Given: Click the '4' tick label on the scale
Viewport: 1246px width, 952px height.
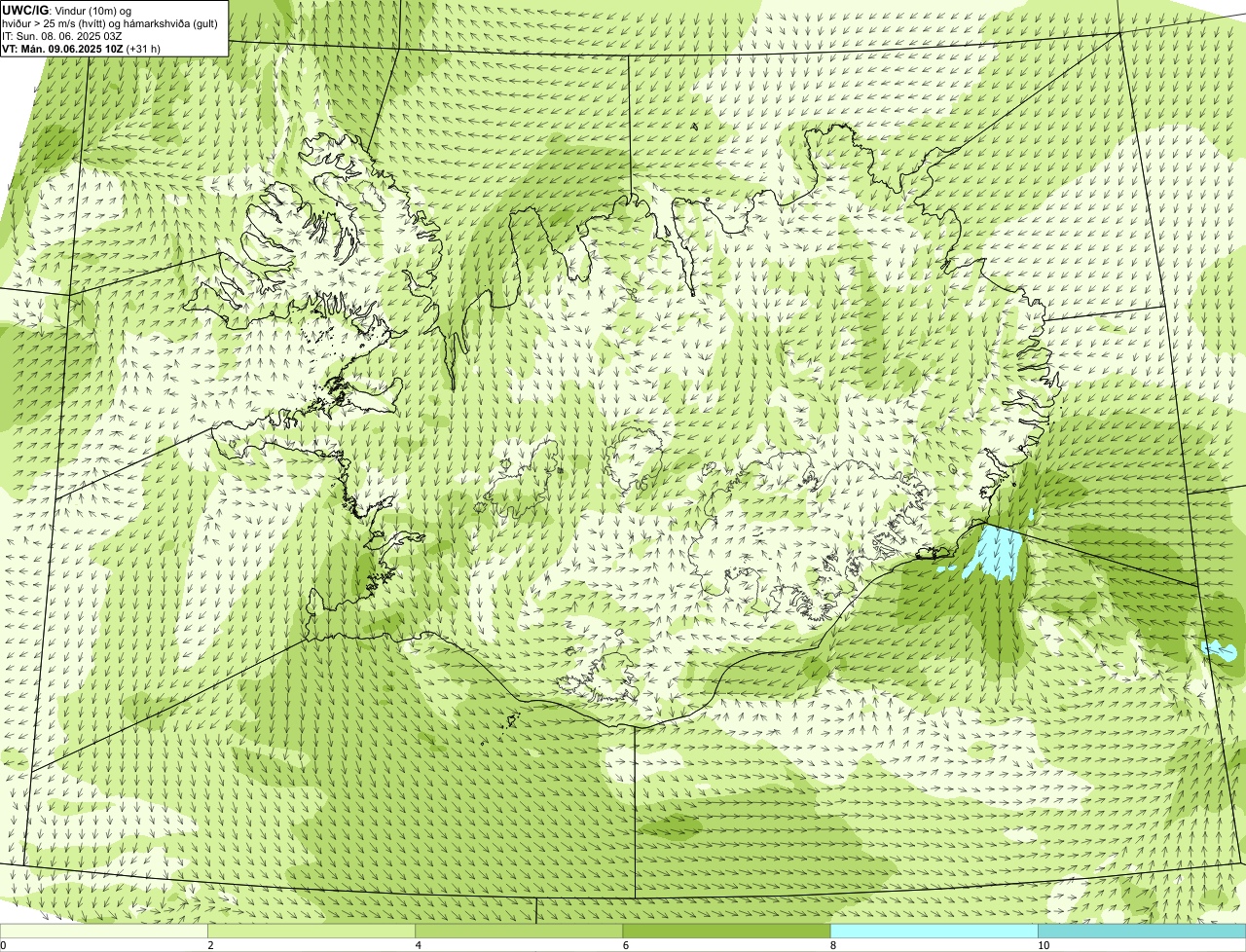Looking at the screenshot, I should (418, 945).
